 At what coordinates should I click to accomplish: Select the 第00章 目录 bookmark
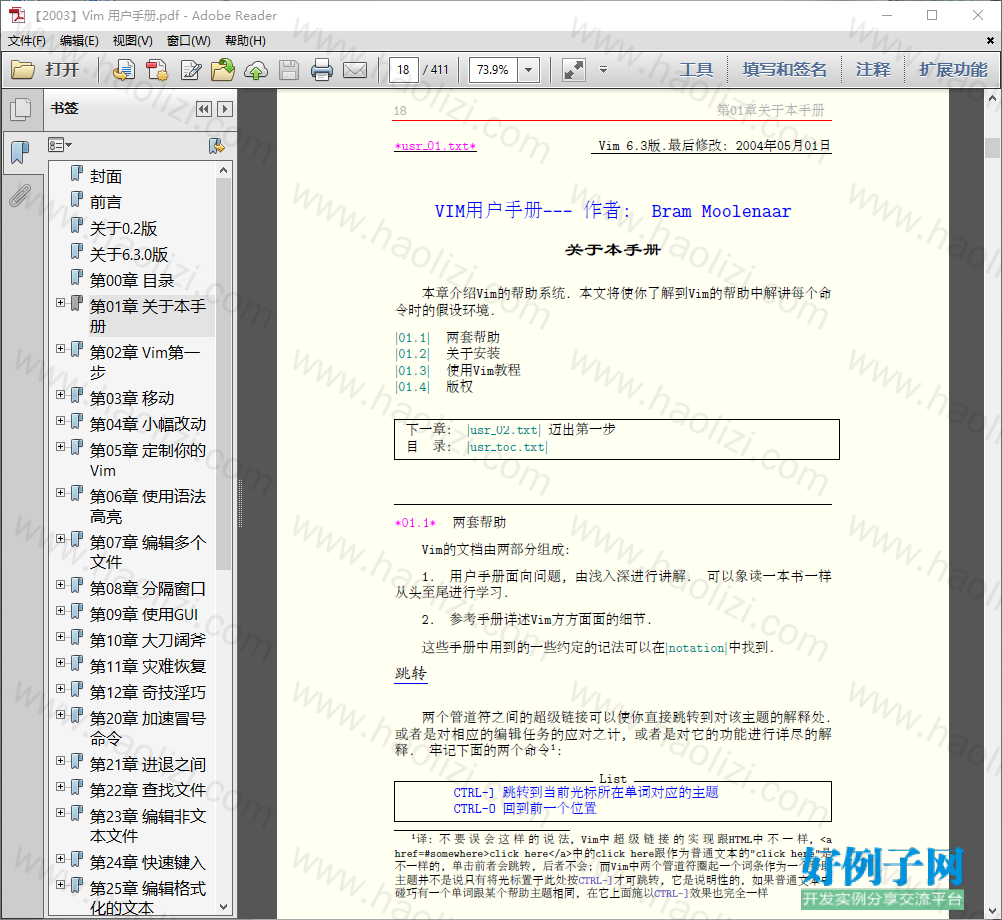pos(132,281)
